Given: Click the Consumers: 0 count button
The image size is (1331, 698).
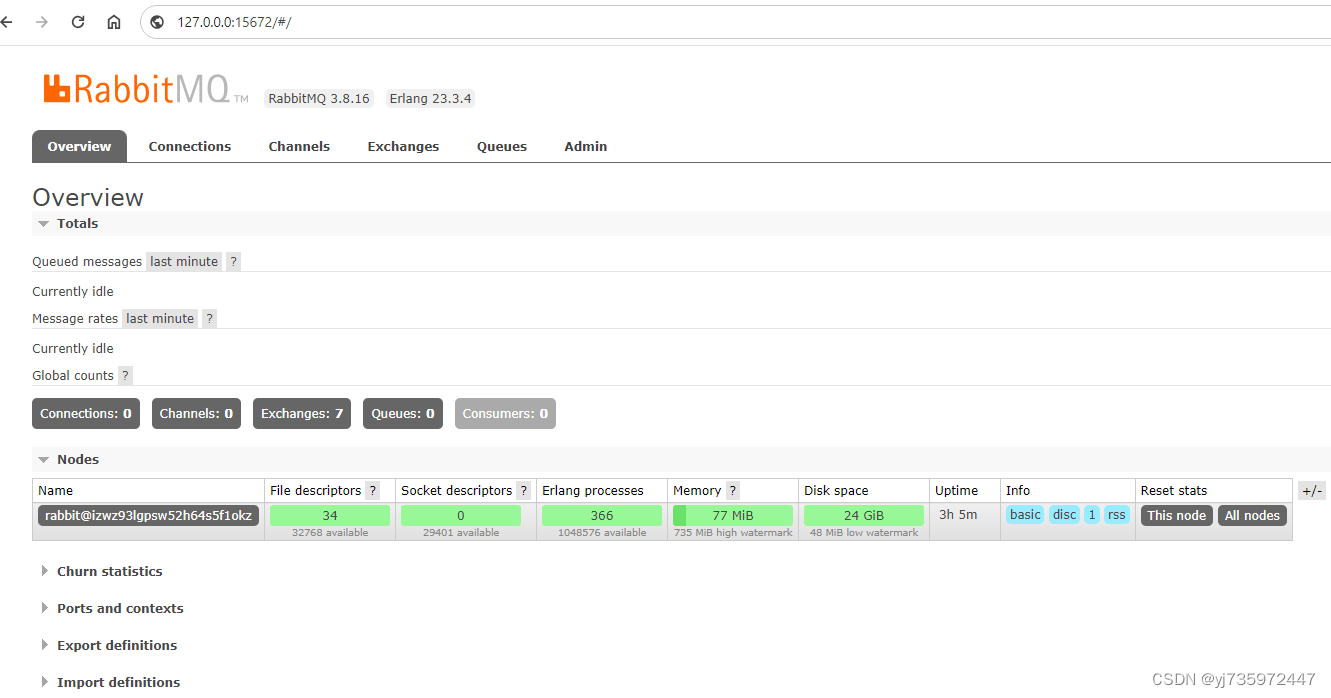Looking at the screenshot, I should 505,414.
